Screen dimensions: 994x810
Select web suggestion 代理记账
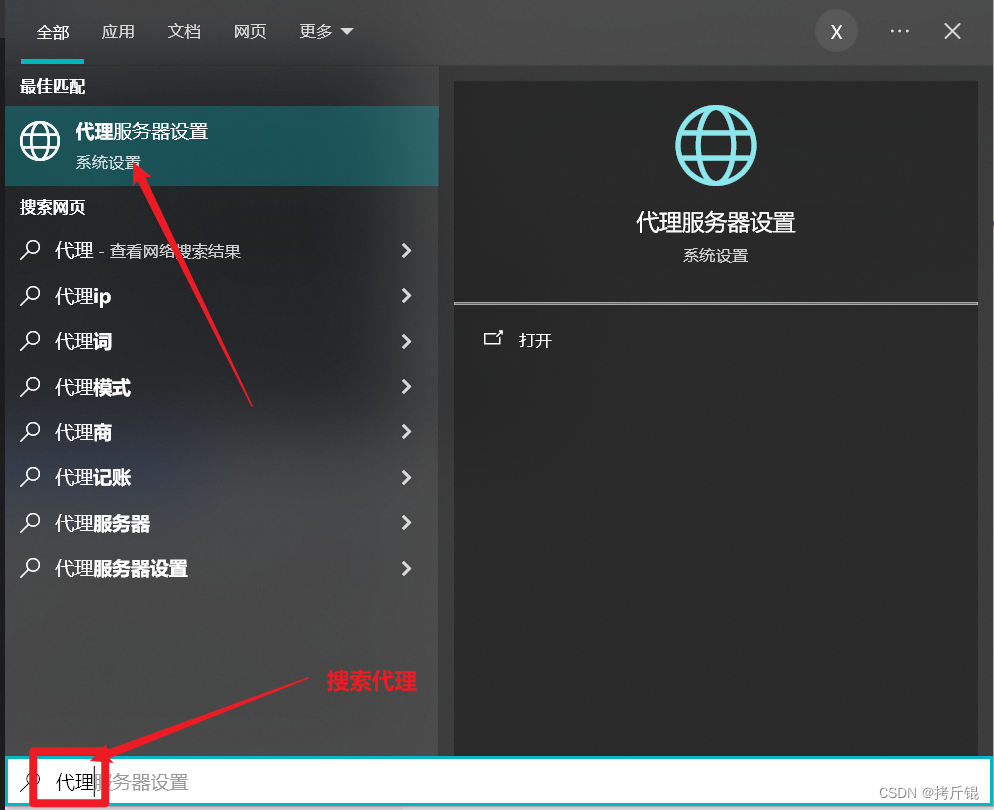(x=222, y=477)
